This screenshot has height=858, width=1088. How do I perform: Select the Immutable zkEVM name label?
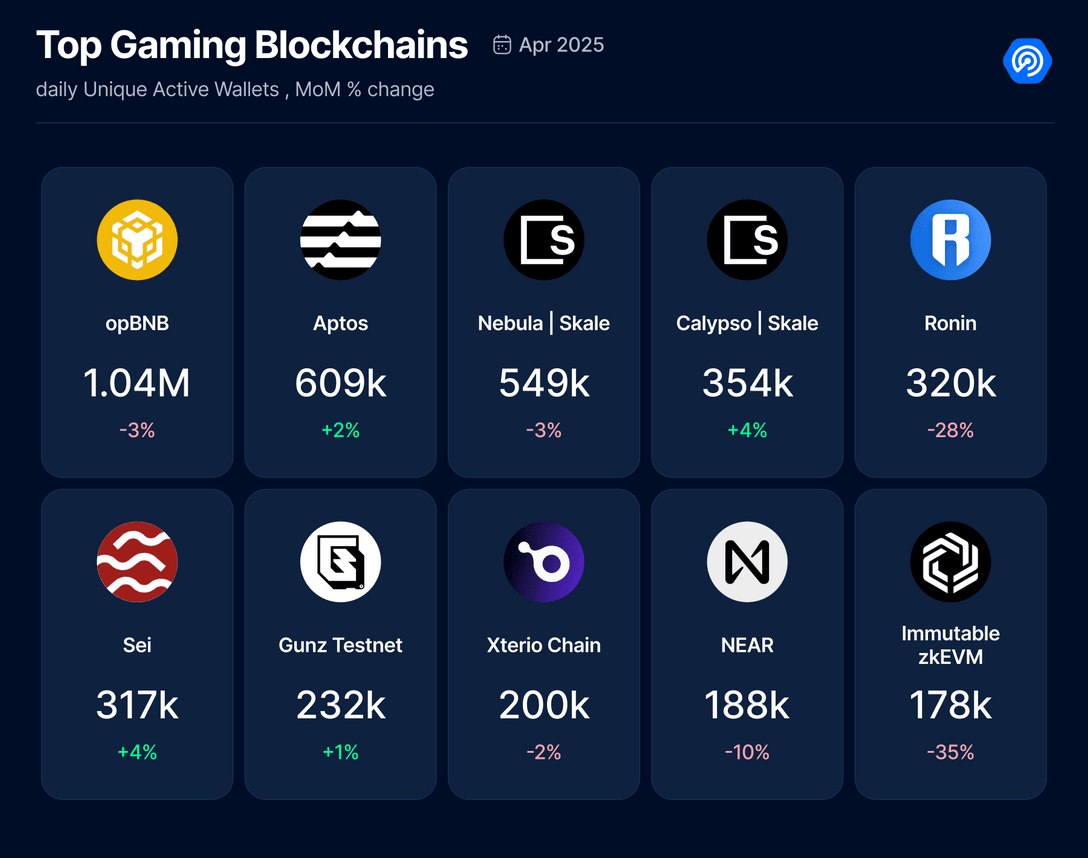[950, 645]
